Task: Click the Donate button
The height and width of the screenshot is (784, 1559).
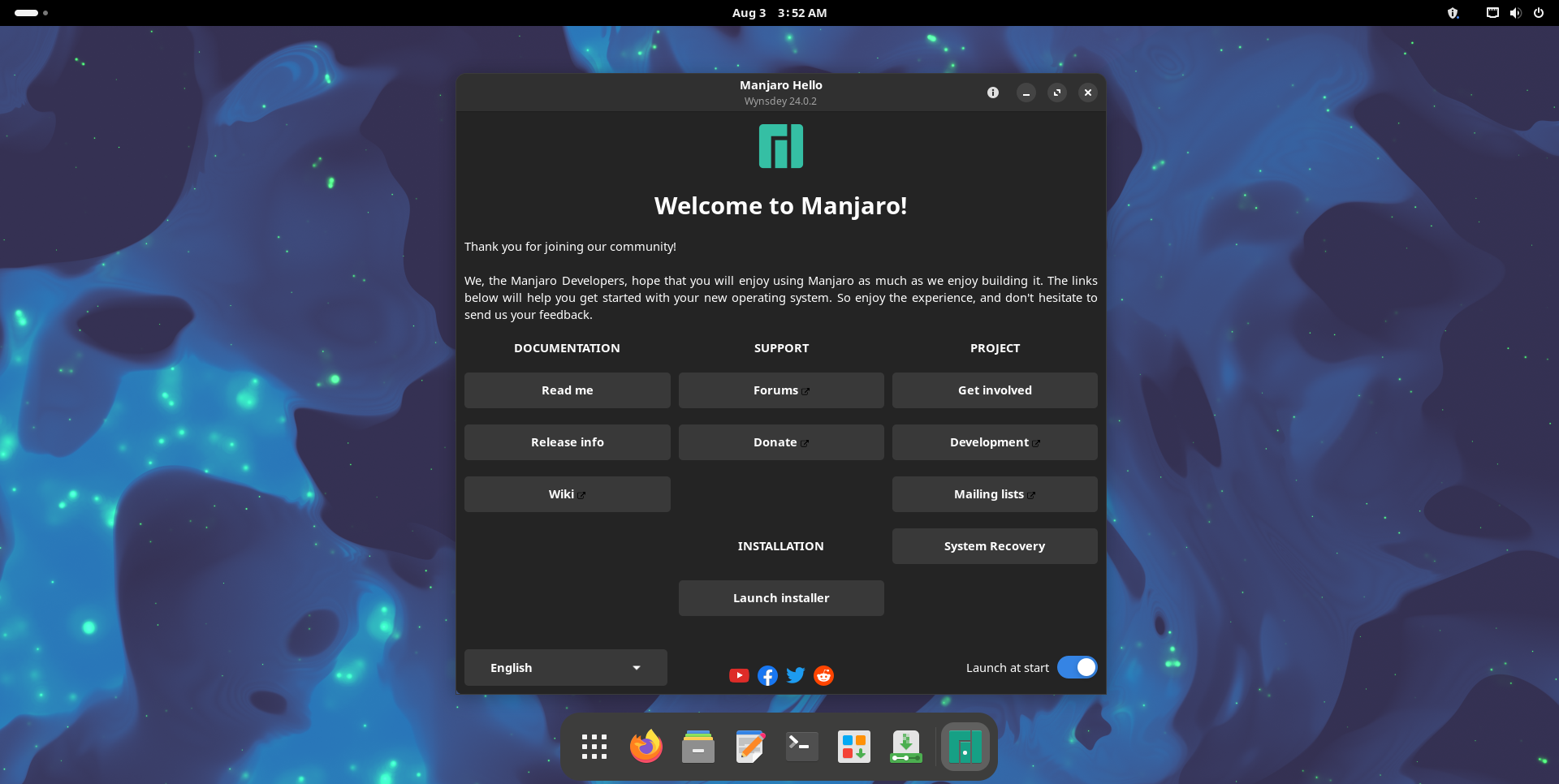Action: pos(781,442)
